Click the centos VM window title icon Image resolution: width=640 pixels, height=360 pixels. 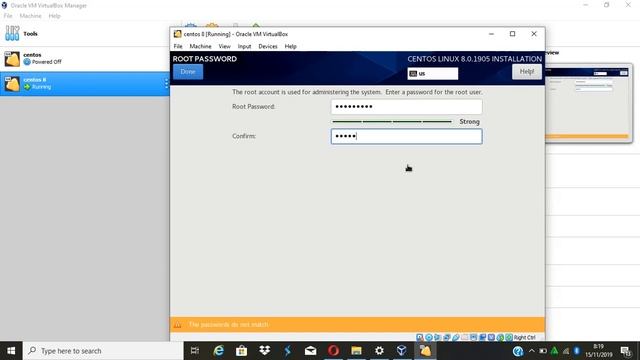178,34
